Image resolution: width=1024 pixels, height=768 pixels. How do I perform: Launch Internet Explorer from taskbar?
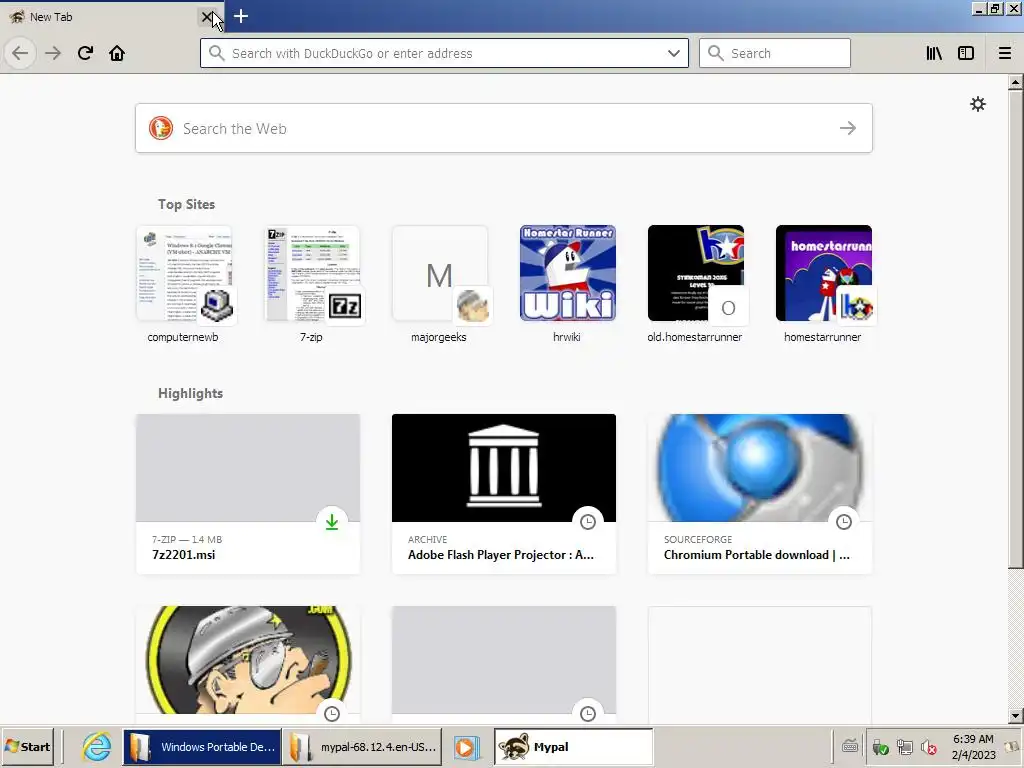(97, 746)
